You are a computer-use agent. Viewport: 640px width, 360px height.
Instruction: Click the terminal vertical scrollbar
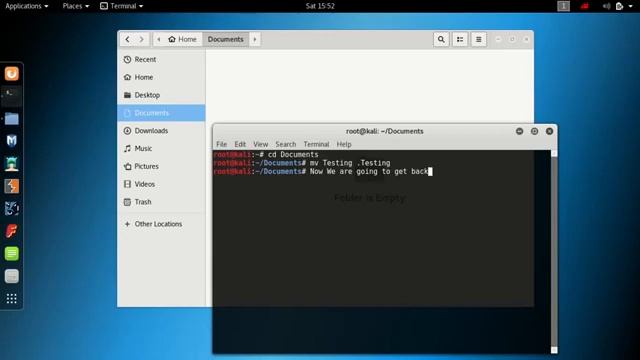tap(554, 252)
